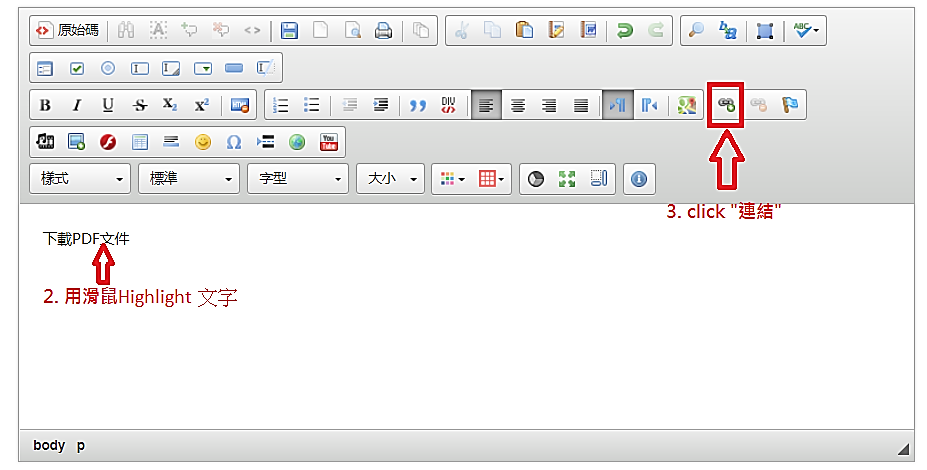Click the 下載PDF文件 text in editor
Viewport: 927px width, 470px height.
pos(86,239)
